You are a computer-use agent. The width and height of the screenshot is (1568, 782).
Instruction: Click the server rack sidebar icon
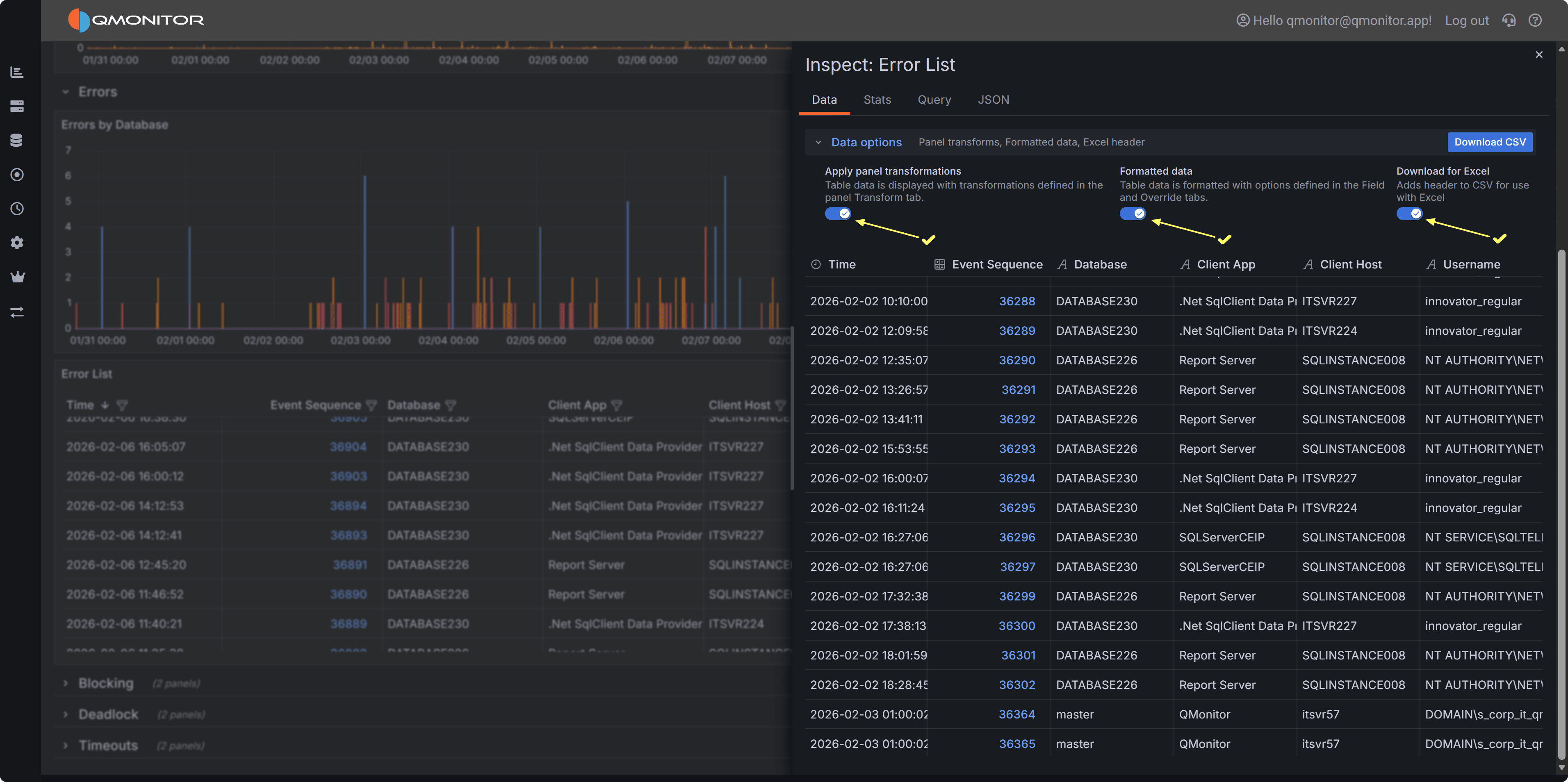tap(17, 106)
